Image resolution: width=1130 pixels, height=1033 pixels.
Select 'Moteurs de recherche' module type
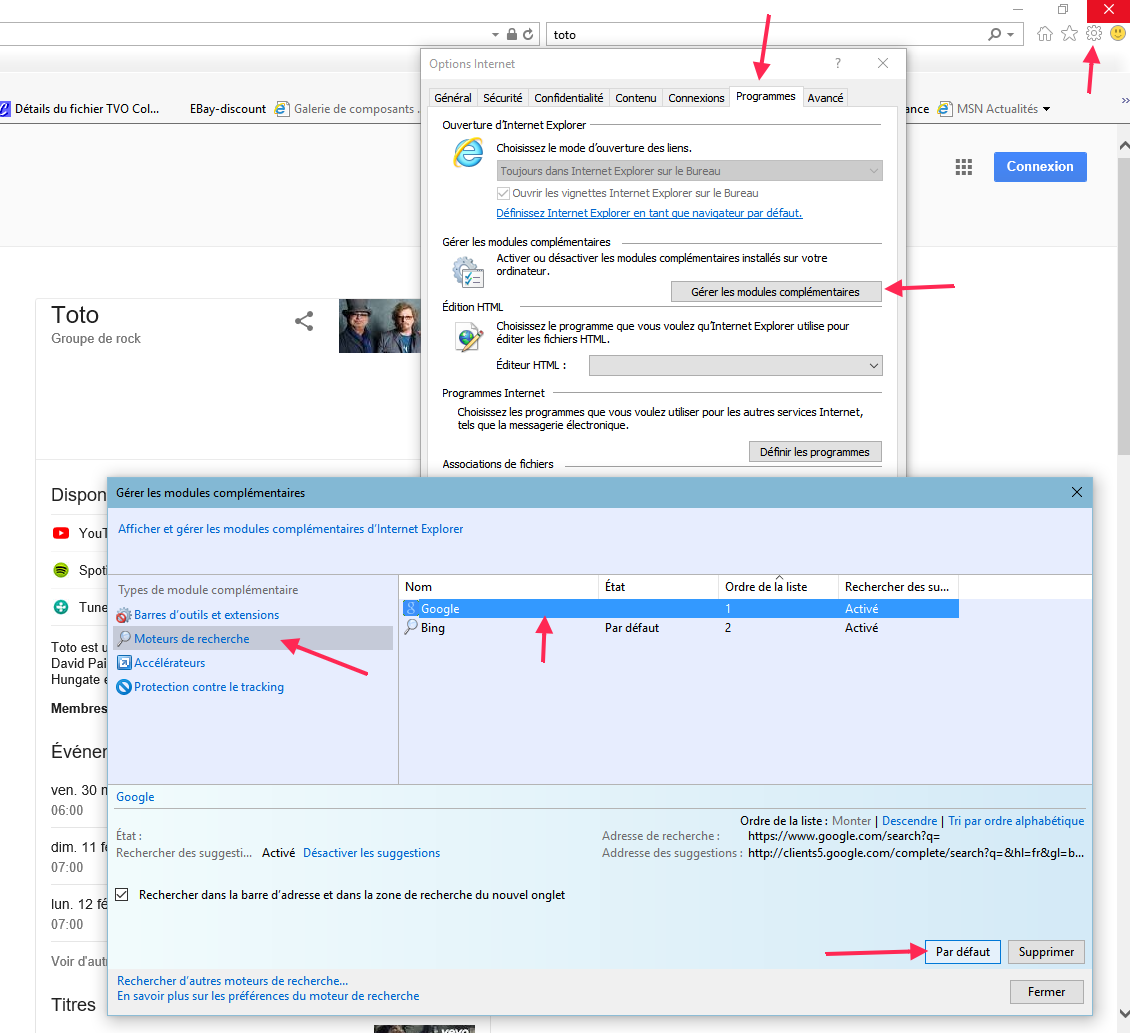coord(253,639)
